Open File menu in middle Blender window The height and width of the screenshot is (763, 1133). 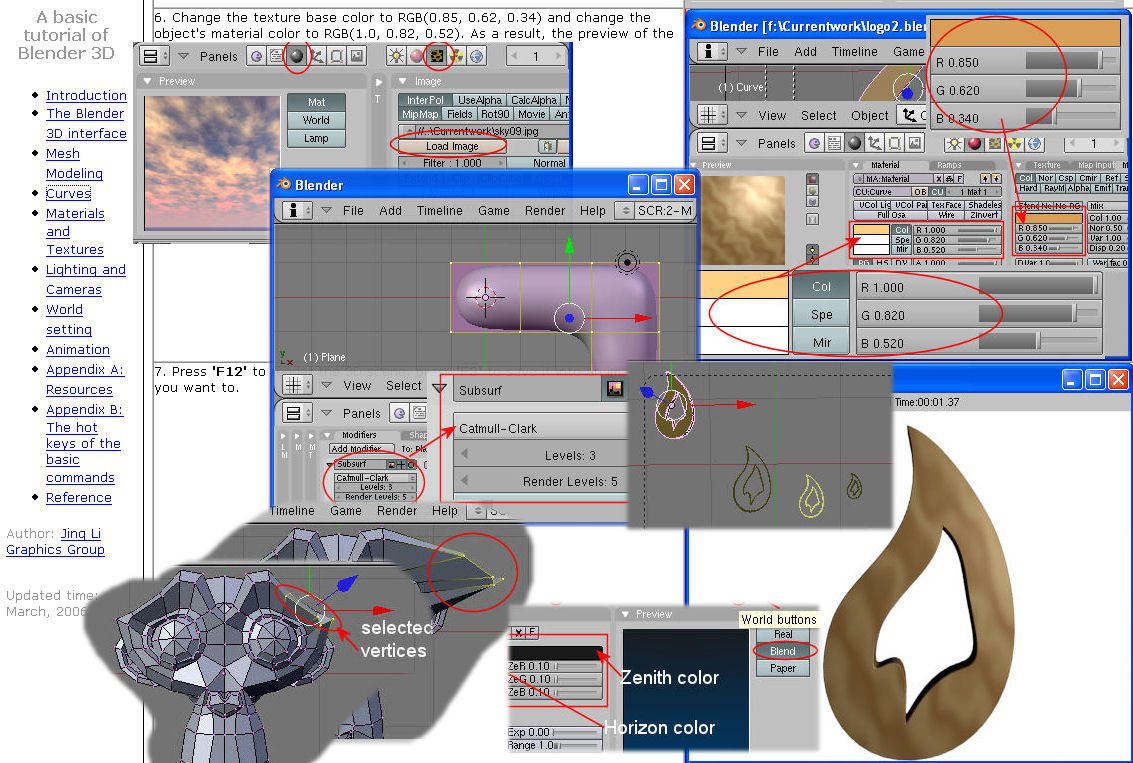coord(353,210)
